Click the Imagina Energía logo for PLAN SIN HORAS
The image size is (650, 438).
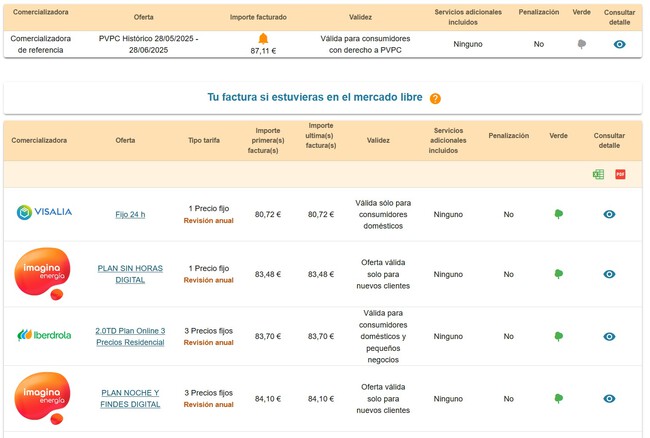tap(42, 273)
